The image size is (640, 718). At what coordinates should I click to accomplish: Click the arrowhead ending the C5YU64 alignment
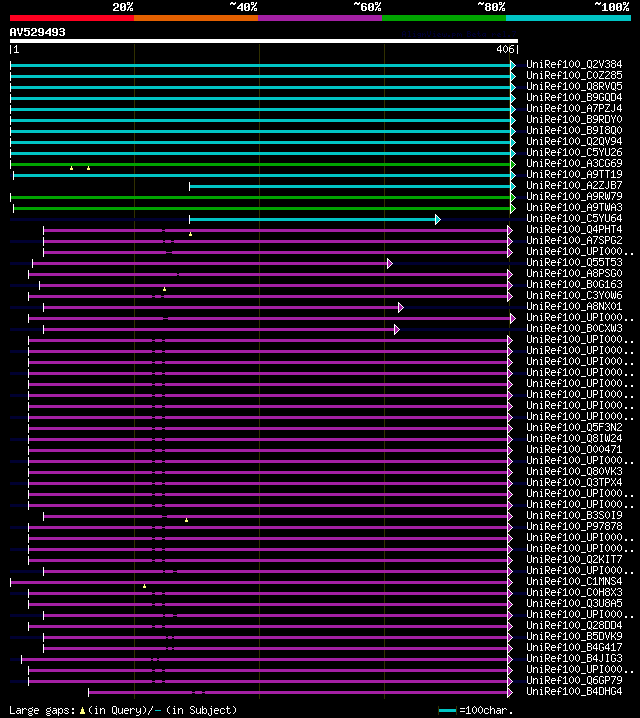438,219
